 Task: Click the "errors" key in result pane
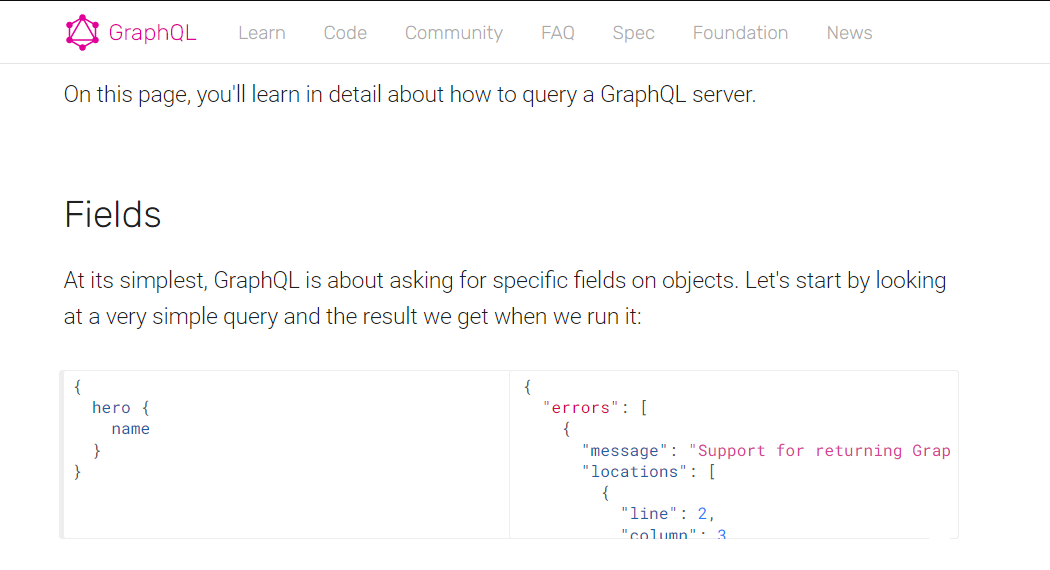point(581,408)
